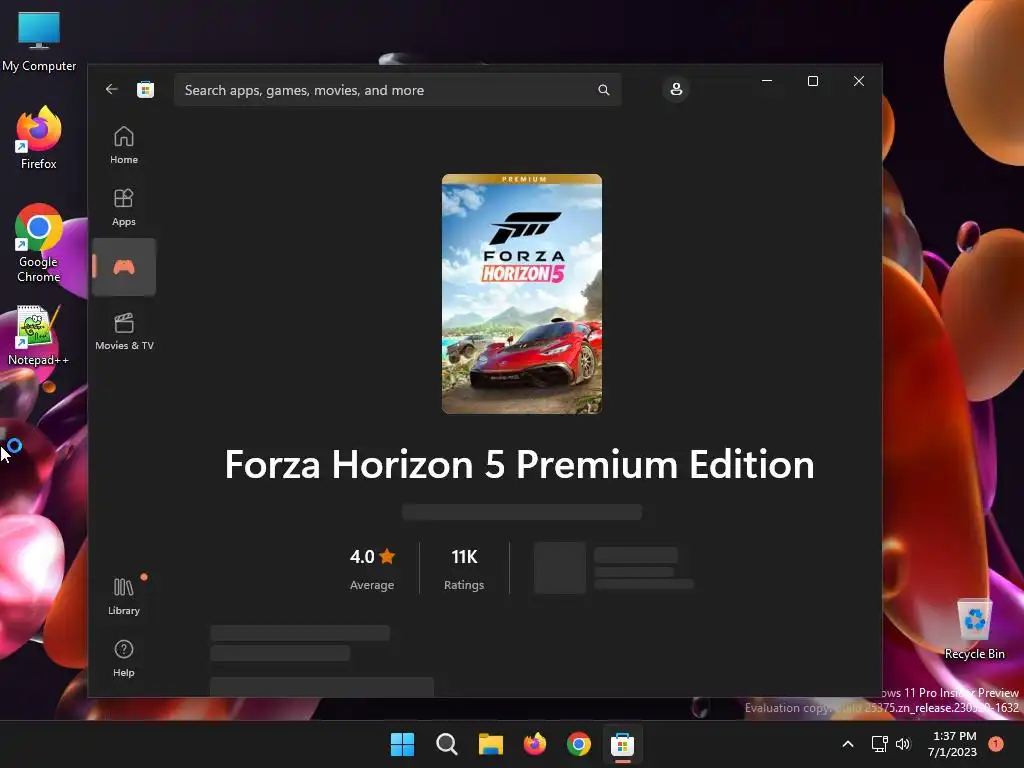Screen dimensions: 1024x768
Task: Maximize the Microsoft Store window
Action: 813,81
